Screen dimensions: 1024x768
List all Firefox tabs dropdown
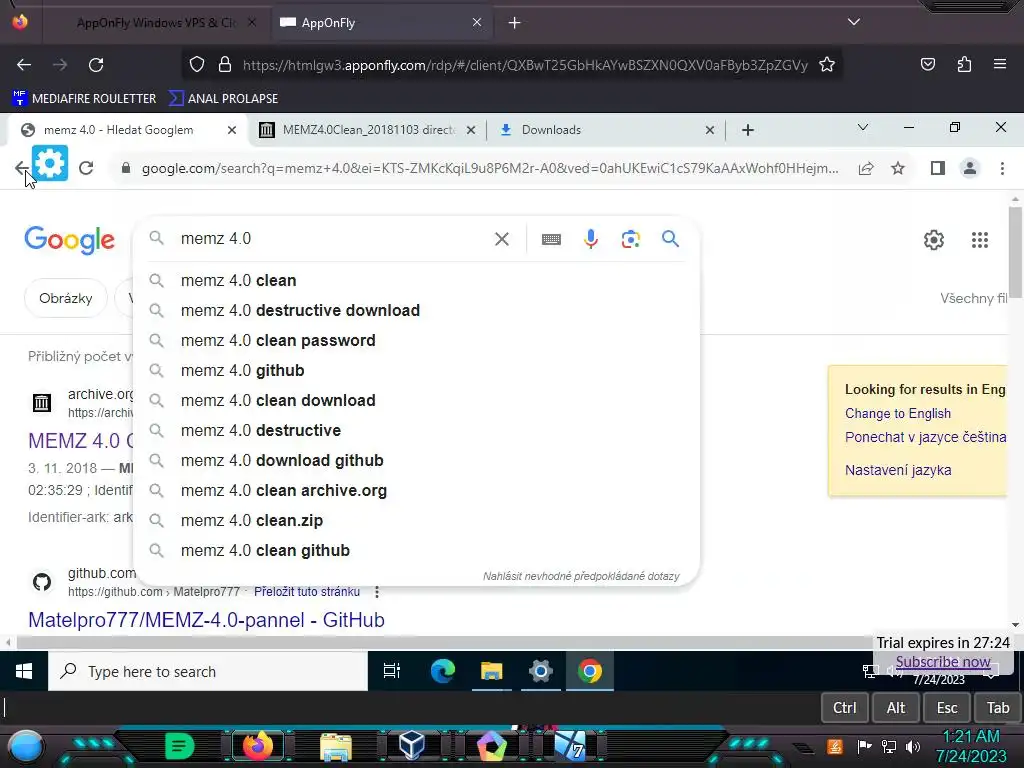[x=854, y=22]
